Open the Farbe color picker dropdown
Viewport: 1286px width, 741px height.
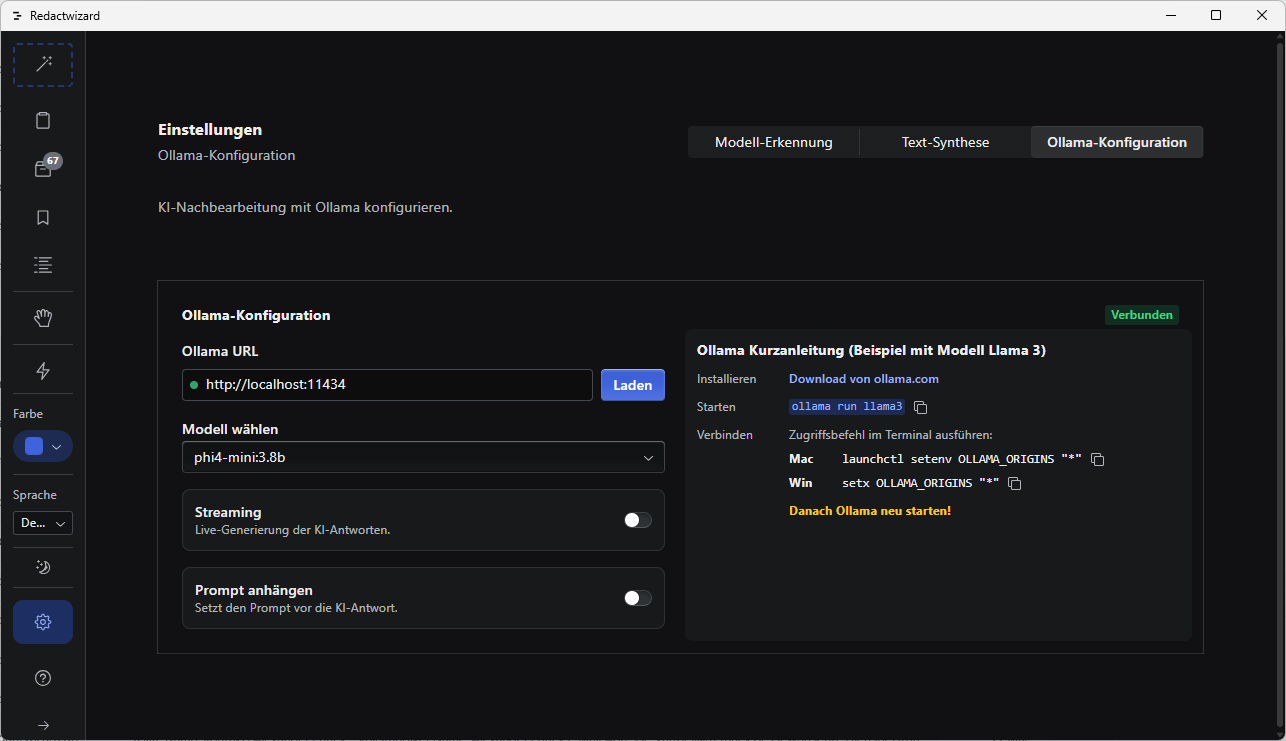[x=43, y=446]
